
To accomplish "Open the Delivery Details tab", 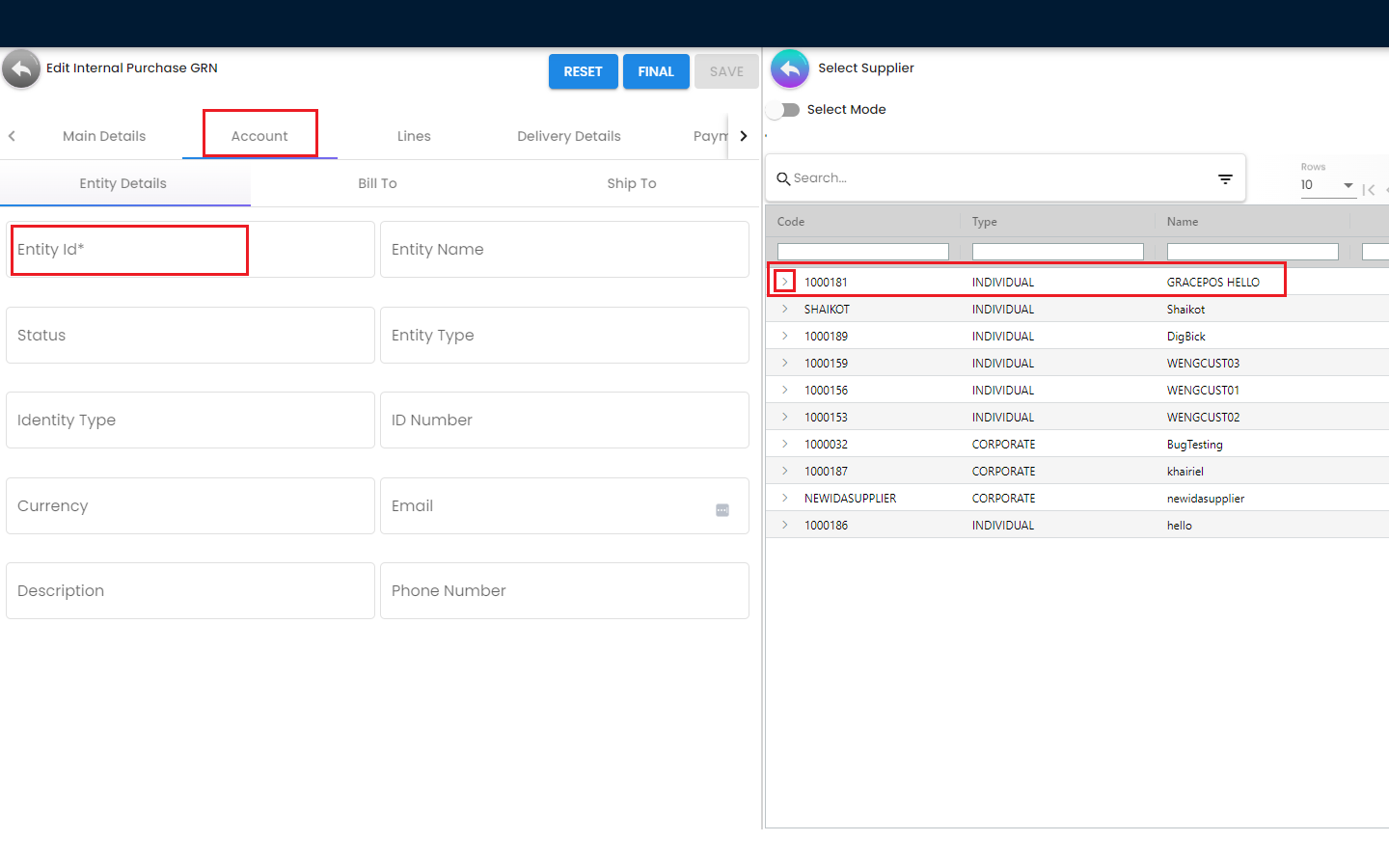I will tap(568, 136).
